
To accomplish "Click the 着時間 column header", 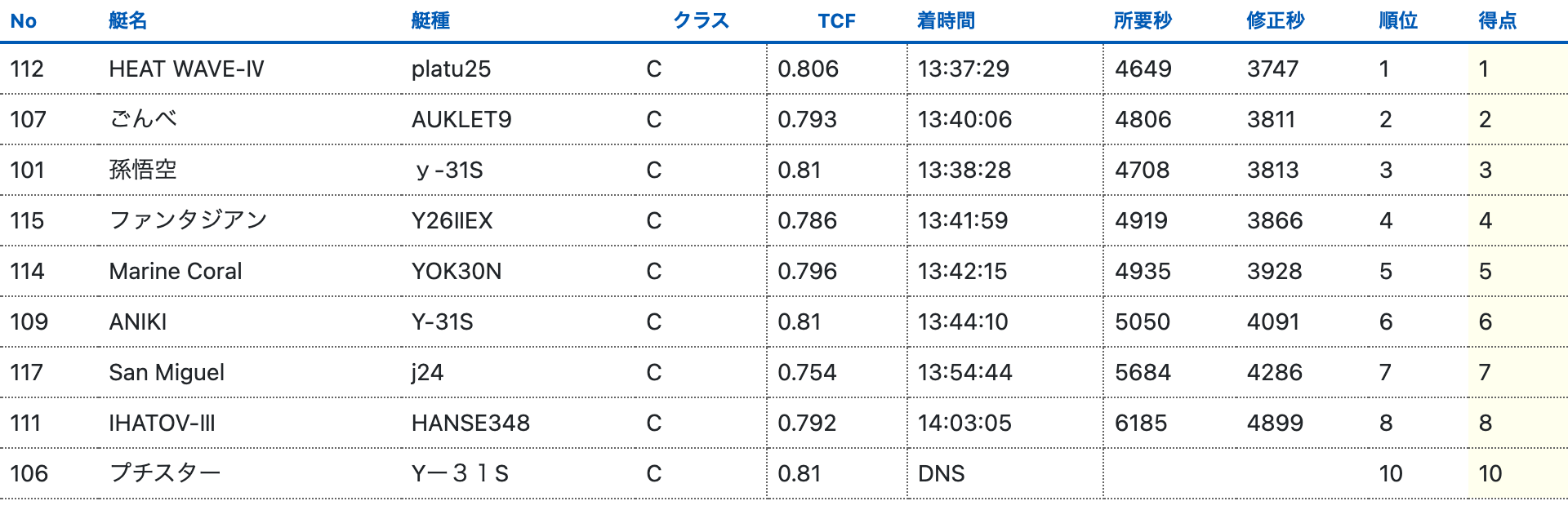I will point(946,21).
